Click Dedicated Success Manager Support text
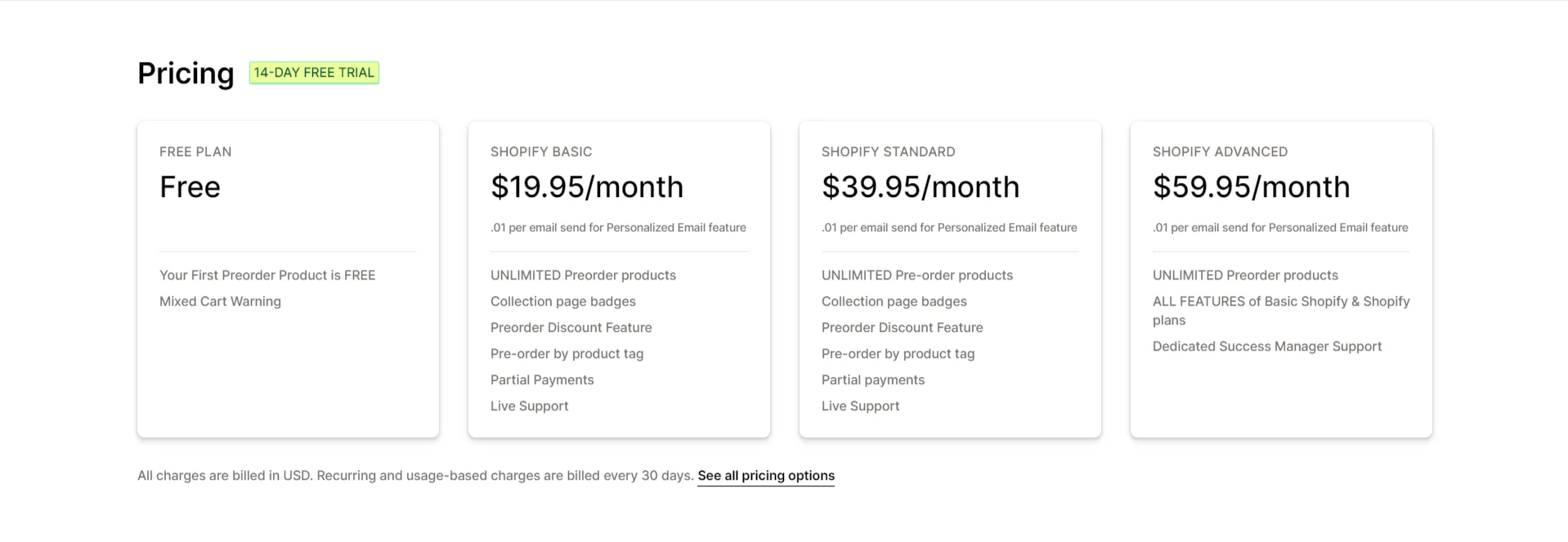The width and height of the screenshot is (1568, 542). point(1267,347)
